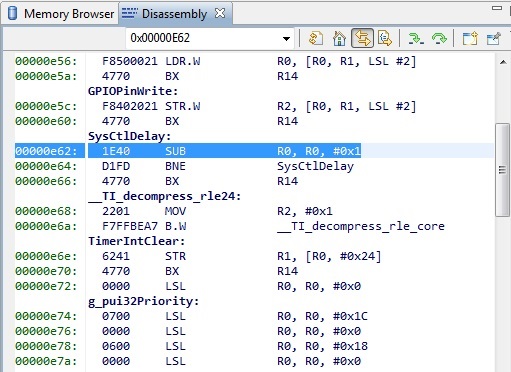Click the Refresh View toolbar icon

[x=316, y=38]
